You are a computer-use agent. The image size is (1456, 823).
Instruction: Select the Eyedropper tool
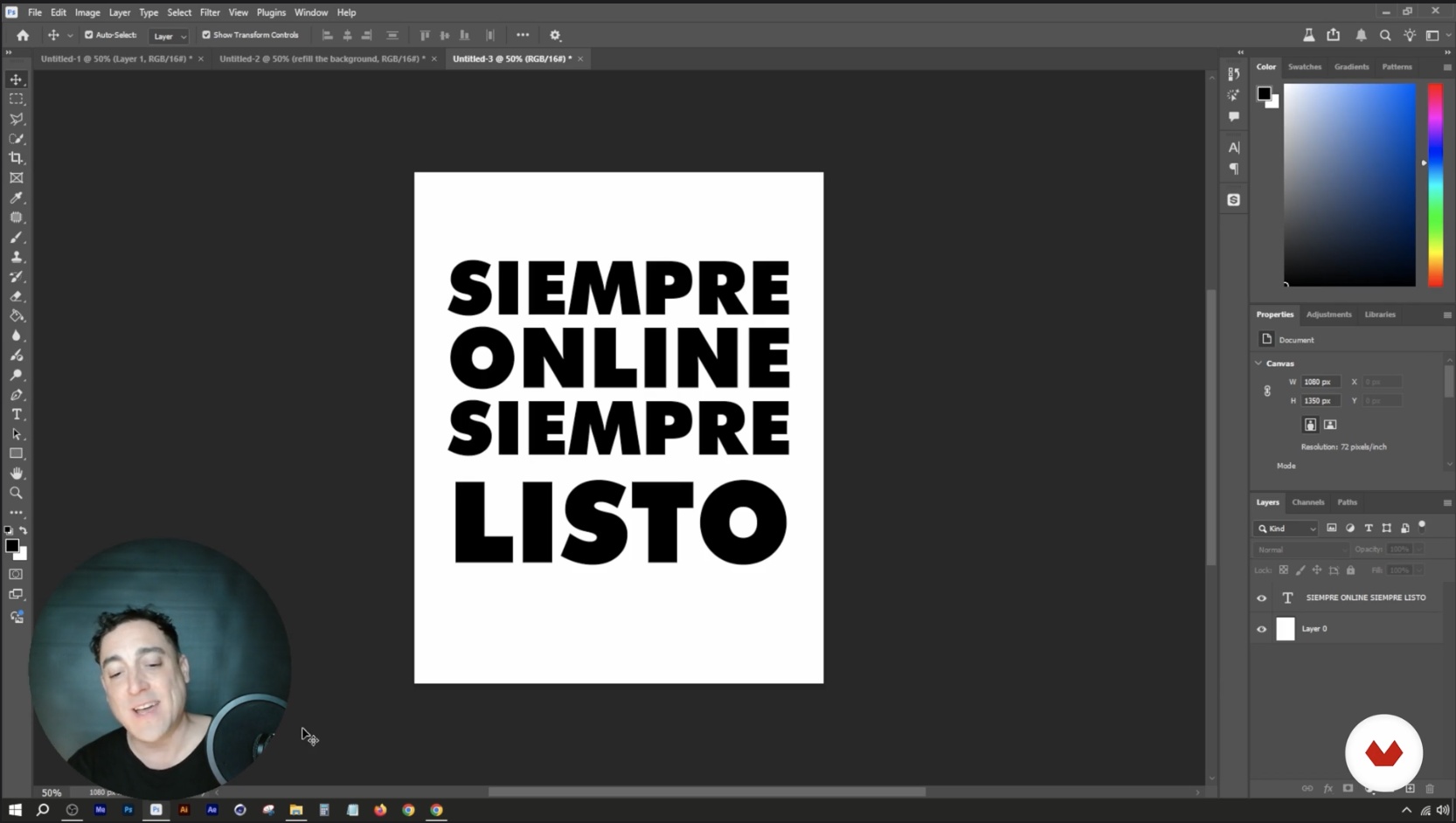point(16,197)
